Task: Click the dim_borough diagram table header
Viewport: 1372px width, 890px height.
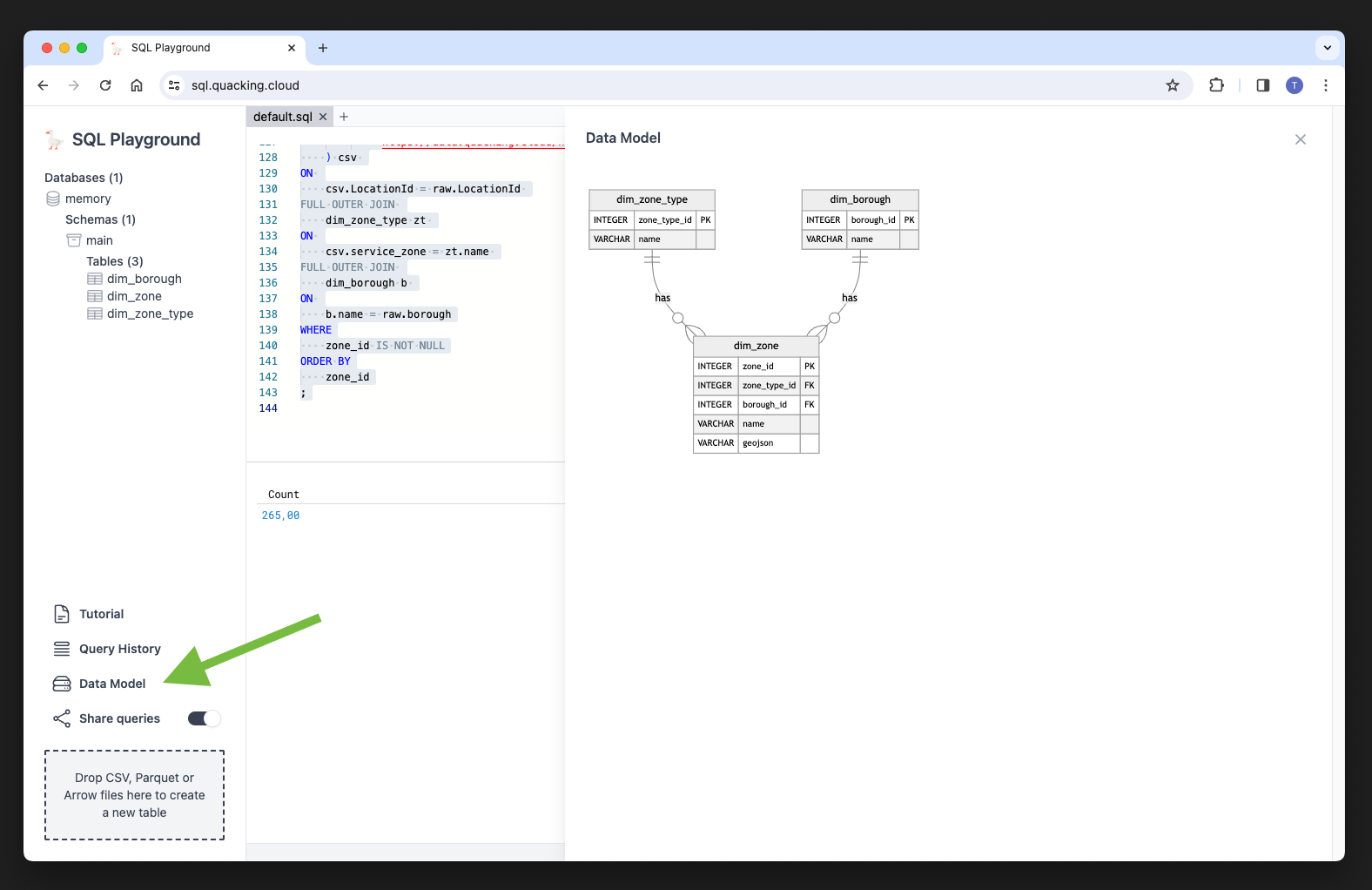Action: (860, 199)
